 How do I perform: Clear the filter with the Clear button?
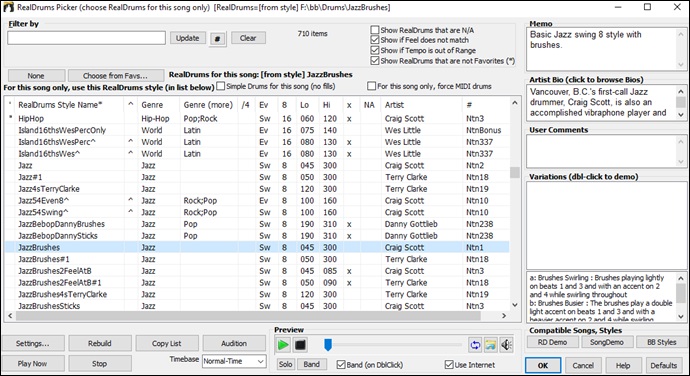248,38
